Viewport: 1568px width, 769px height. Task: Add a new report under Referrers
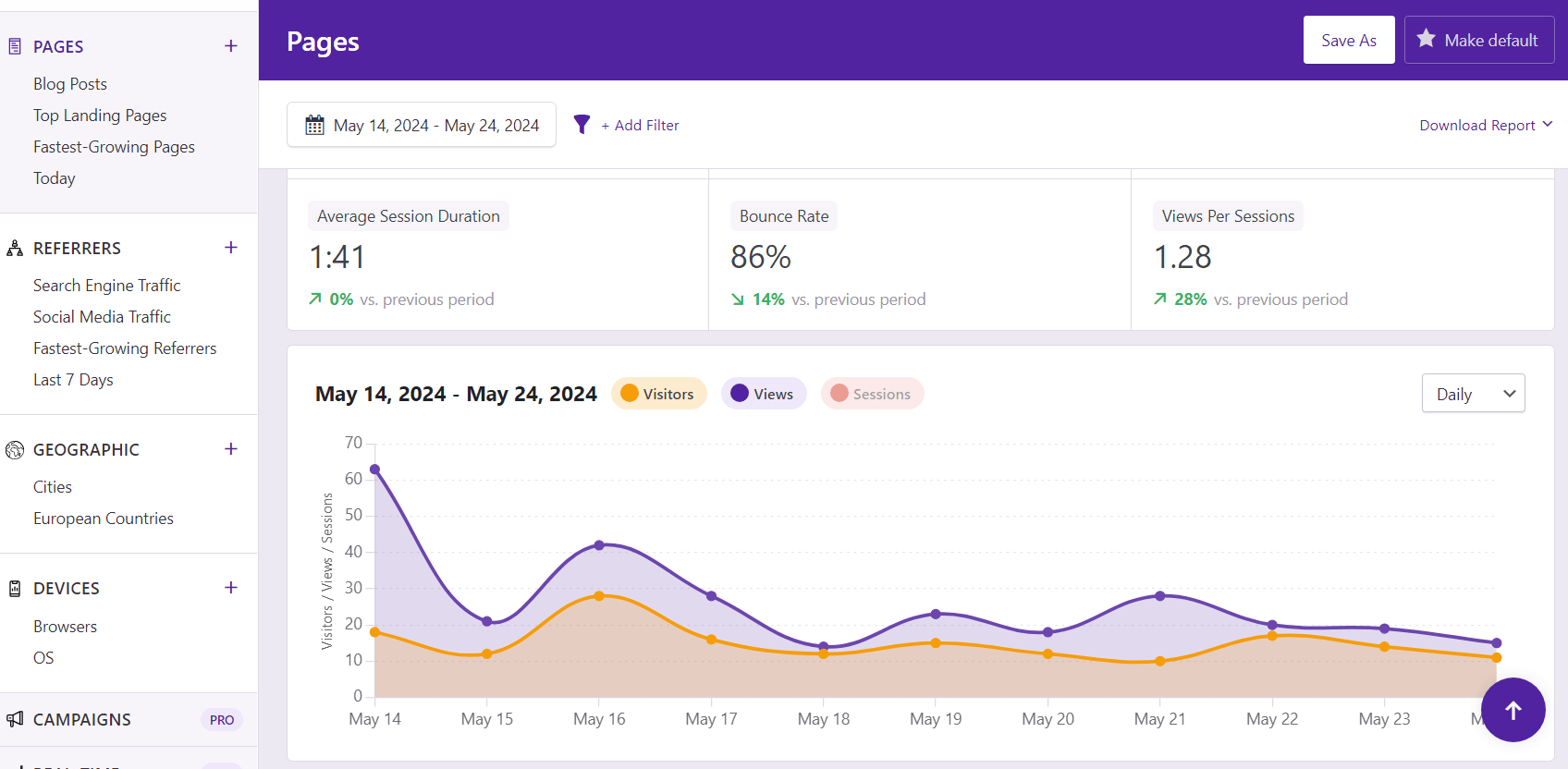click(231, 248)
